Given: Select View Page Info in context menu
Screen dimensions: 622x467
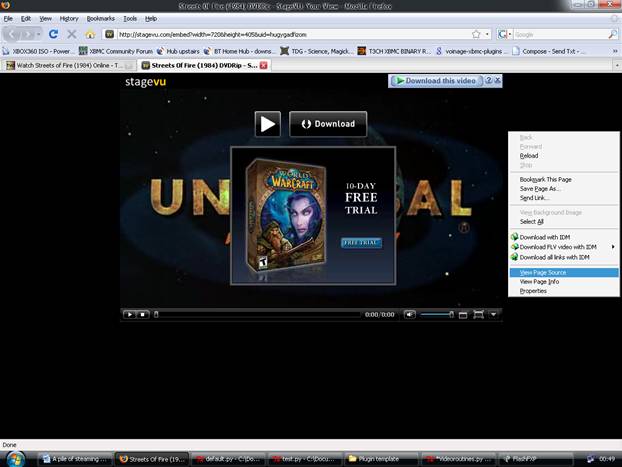Looking at the screenshot, I should [564, 282].
